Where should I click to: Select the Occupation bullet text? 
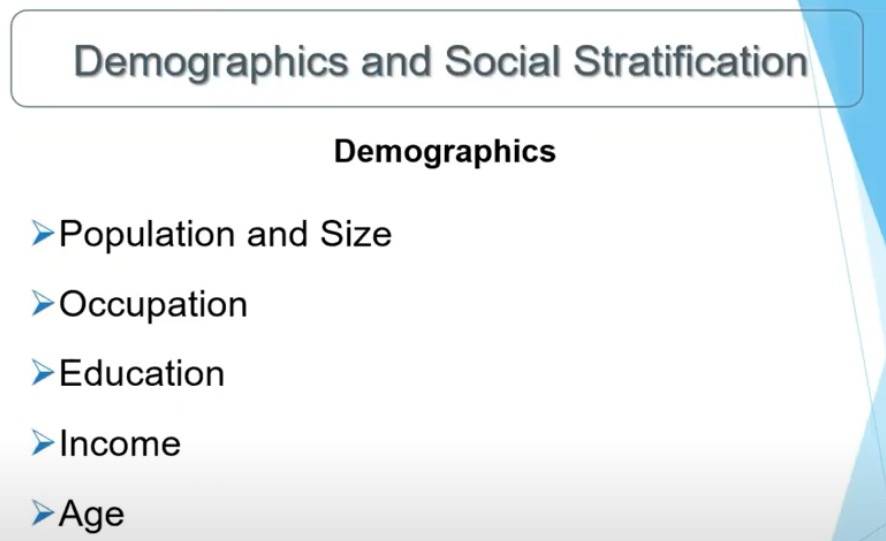(153, 306)
